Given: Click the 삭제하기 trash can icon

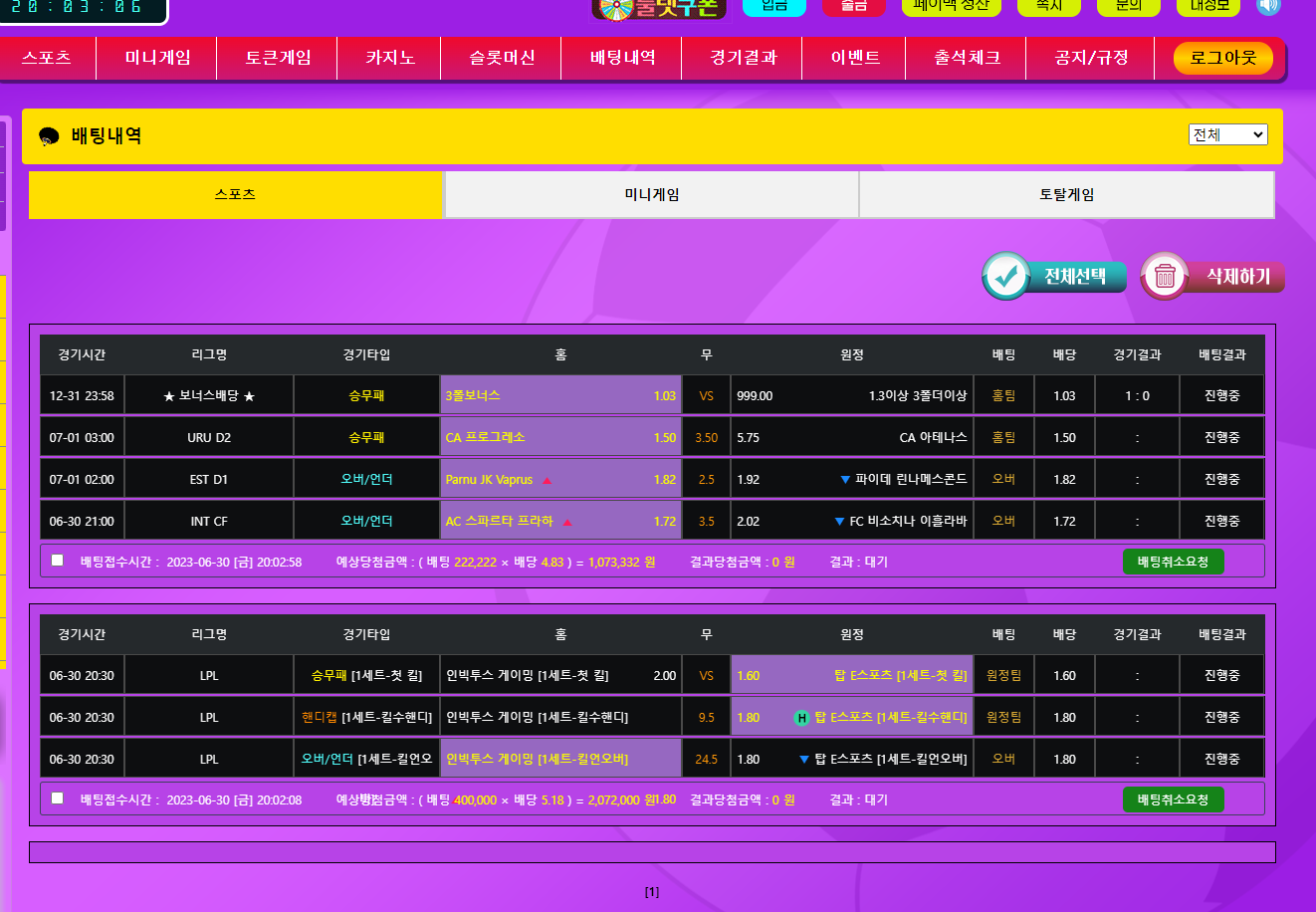Looking at the screenshot, I should coord(1164,277).
